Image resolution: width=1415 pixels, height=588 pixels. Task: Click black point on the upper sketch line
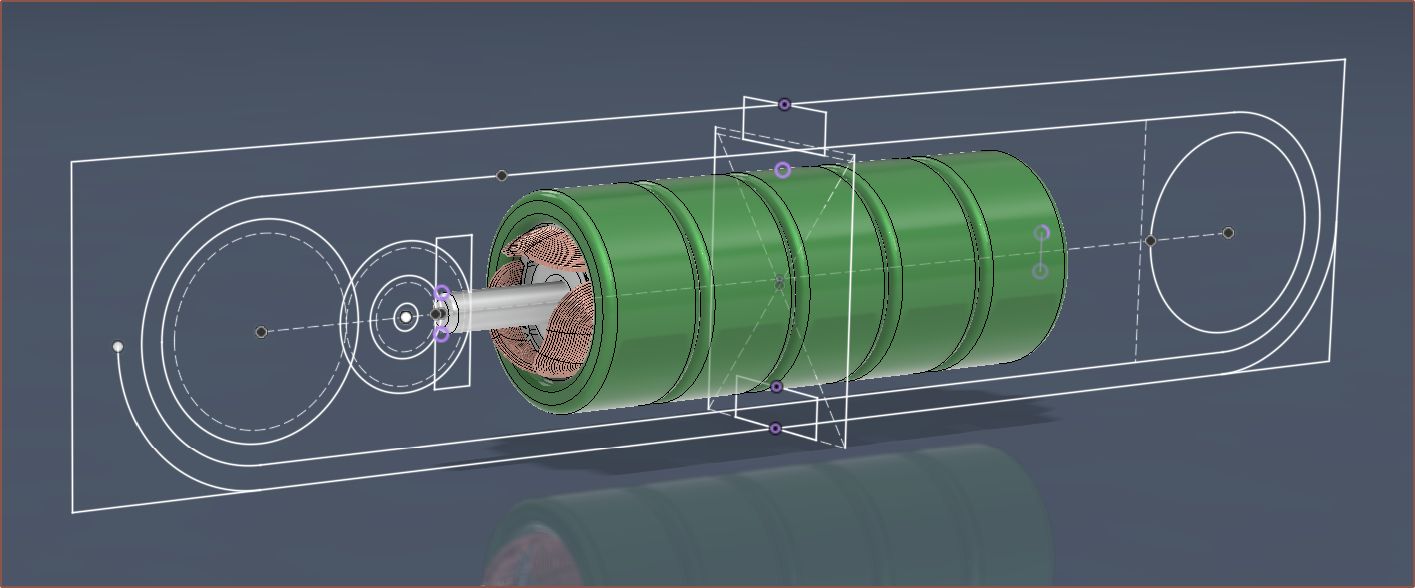click(502, 176)
